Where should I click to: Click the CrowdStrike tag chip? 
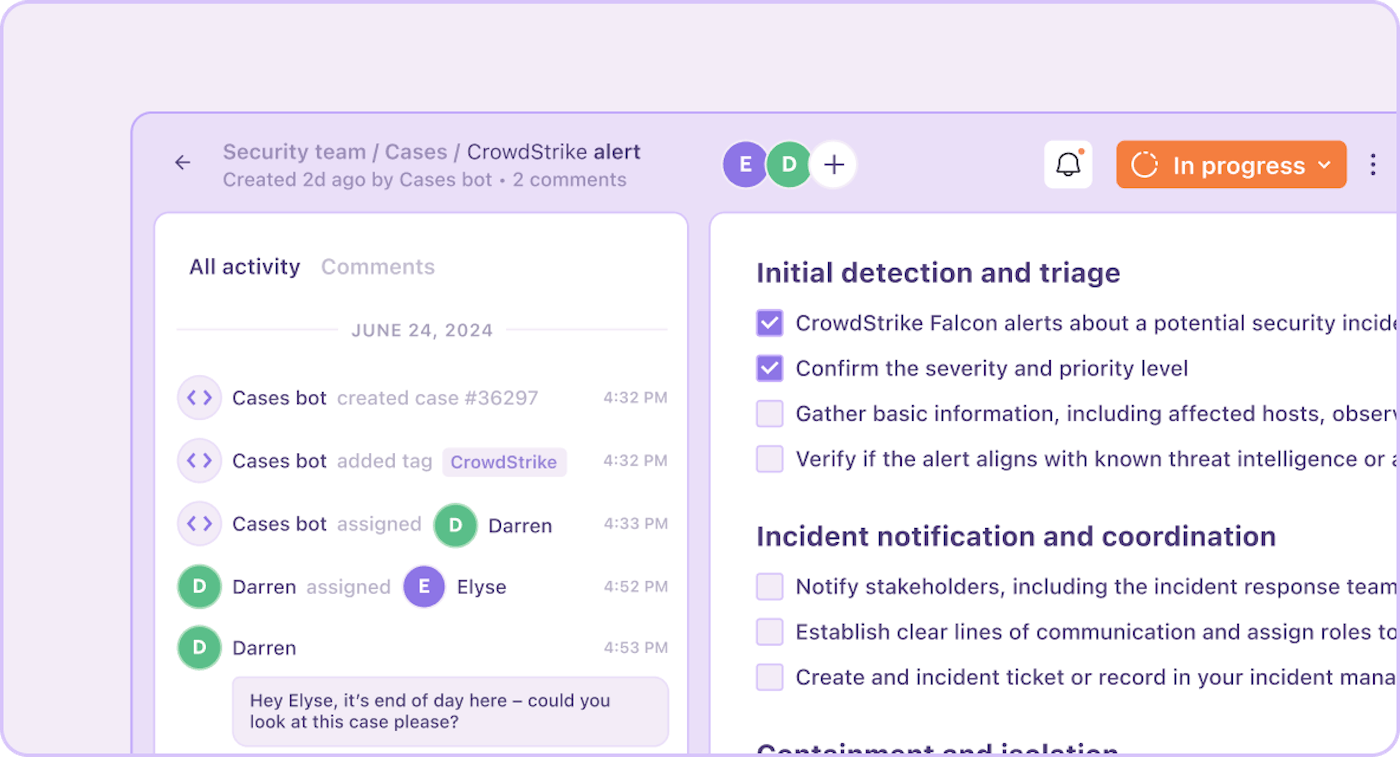pos(504,462)
